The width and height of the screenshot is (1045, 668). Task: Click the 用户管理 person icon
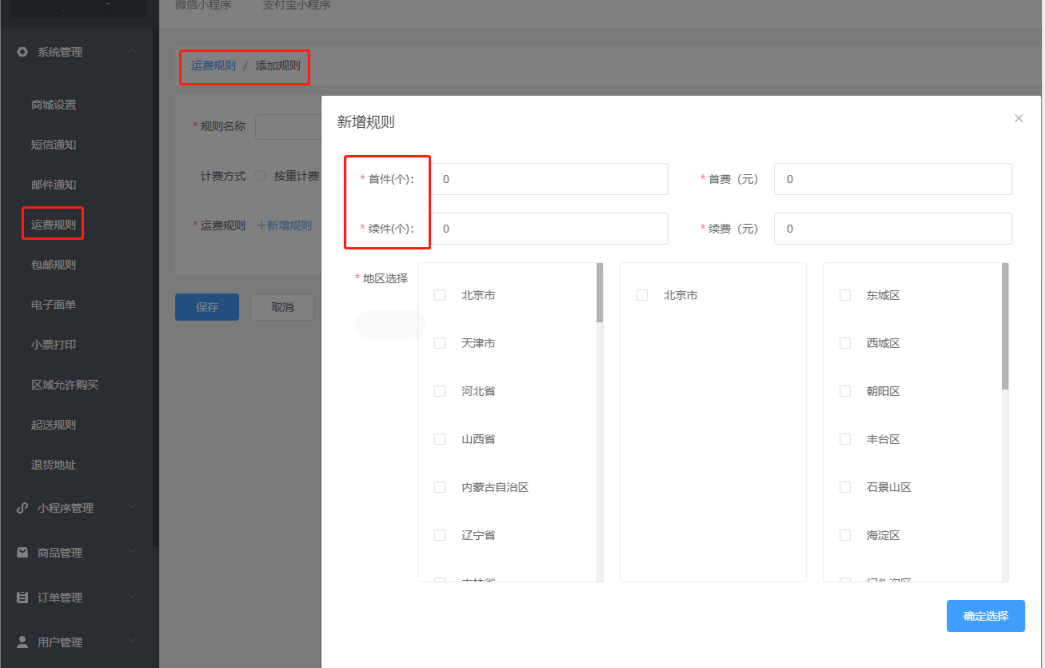22,643
